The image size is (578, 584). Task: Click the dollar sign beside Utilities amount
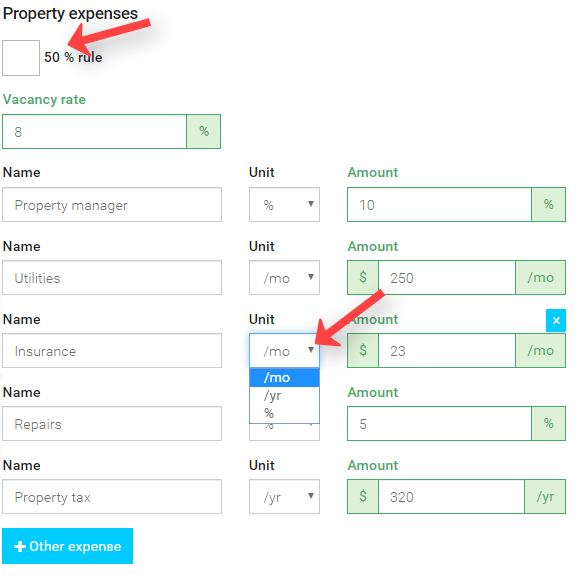click(363, 277)
